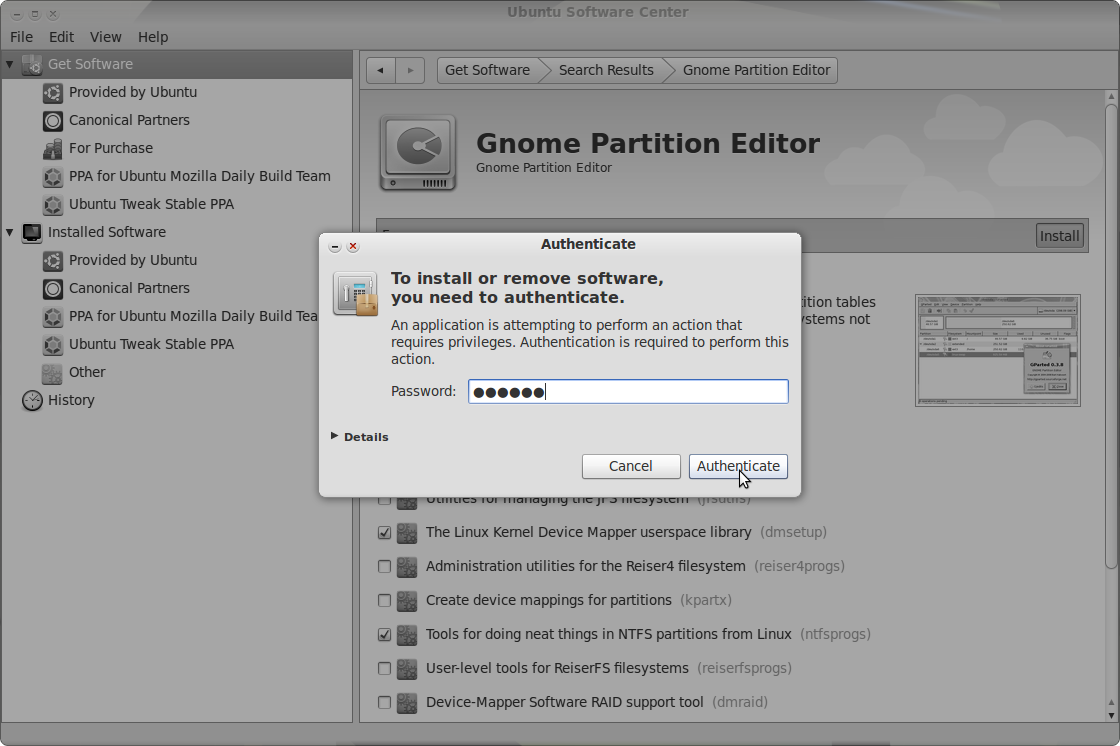
Task: Open the File menu
Action: 21,37
